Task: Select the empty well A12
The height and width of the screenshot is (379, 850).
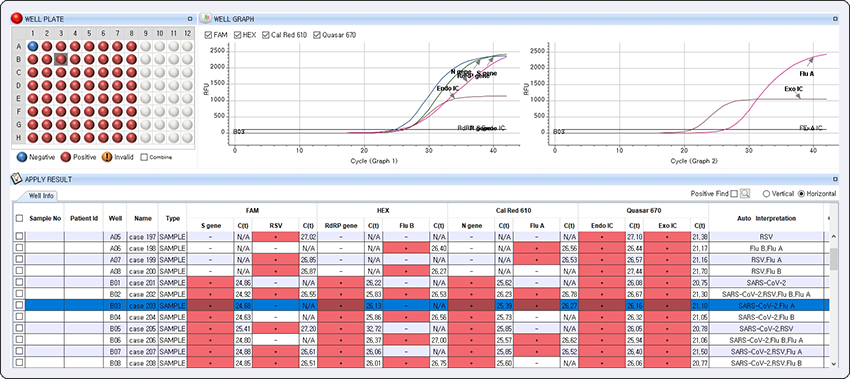Action: [x=187, y=46]
